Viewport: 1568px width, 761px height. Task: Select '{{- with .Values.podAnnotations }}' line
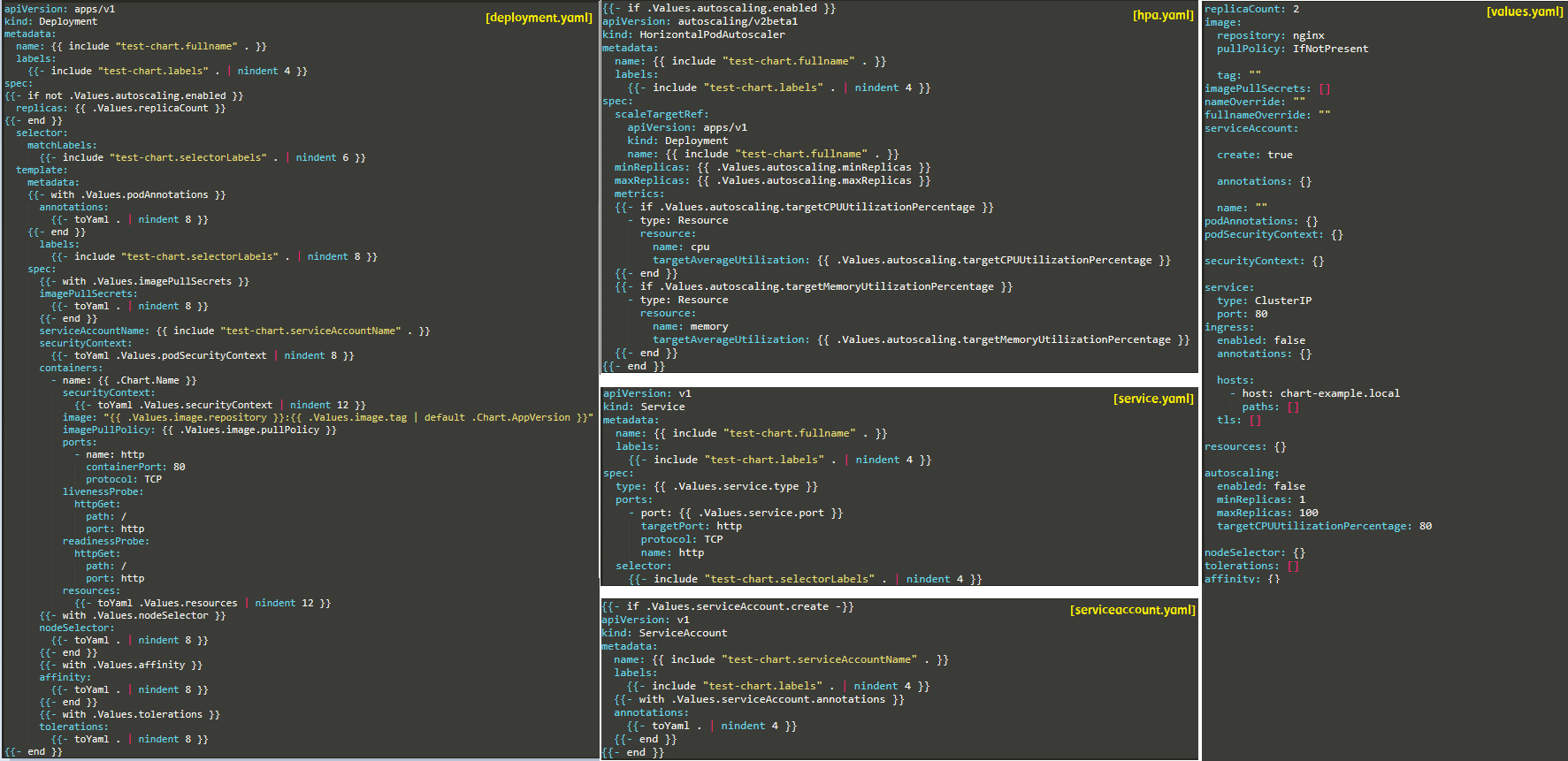pos(126,194)
